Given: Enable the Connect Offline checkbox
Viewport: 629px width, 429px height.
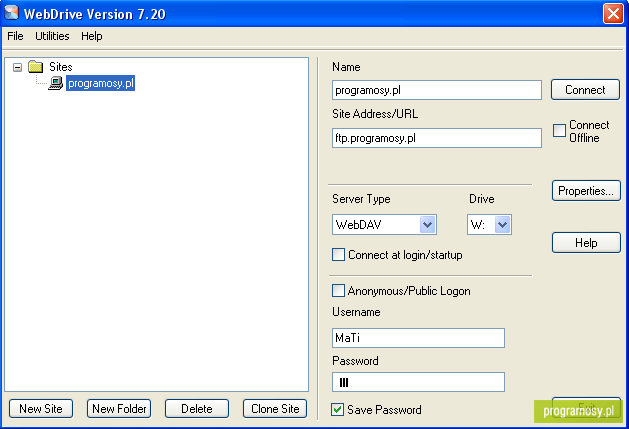Looking at the screenshot, I should [x=560, y=130].
